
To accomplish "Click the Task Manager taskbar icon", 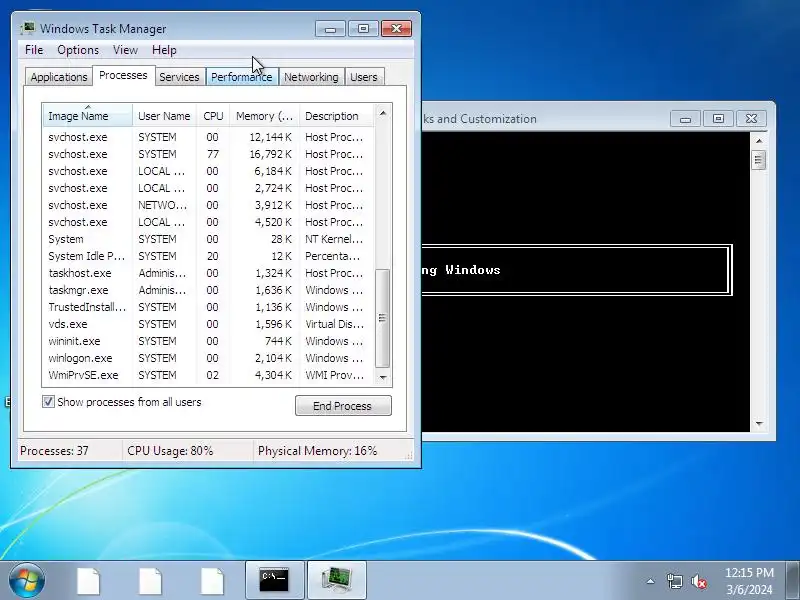I will coord(337,580).
